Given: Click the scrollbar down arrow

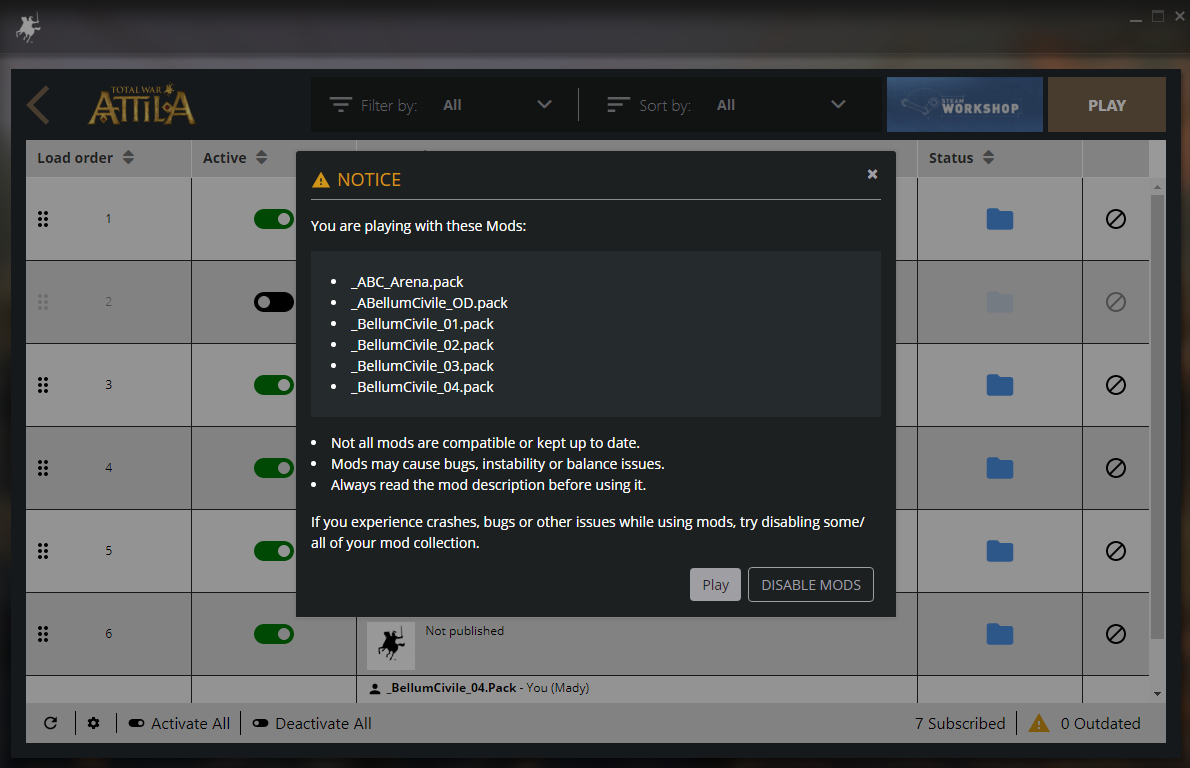Looking at the screenshot, I should (x=1157, y=694).
